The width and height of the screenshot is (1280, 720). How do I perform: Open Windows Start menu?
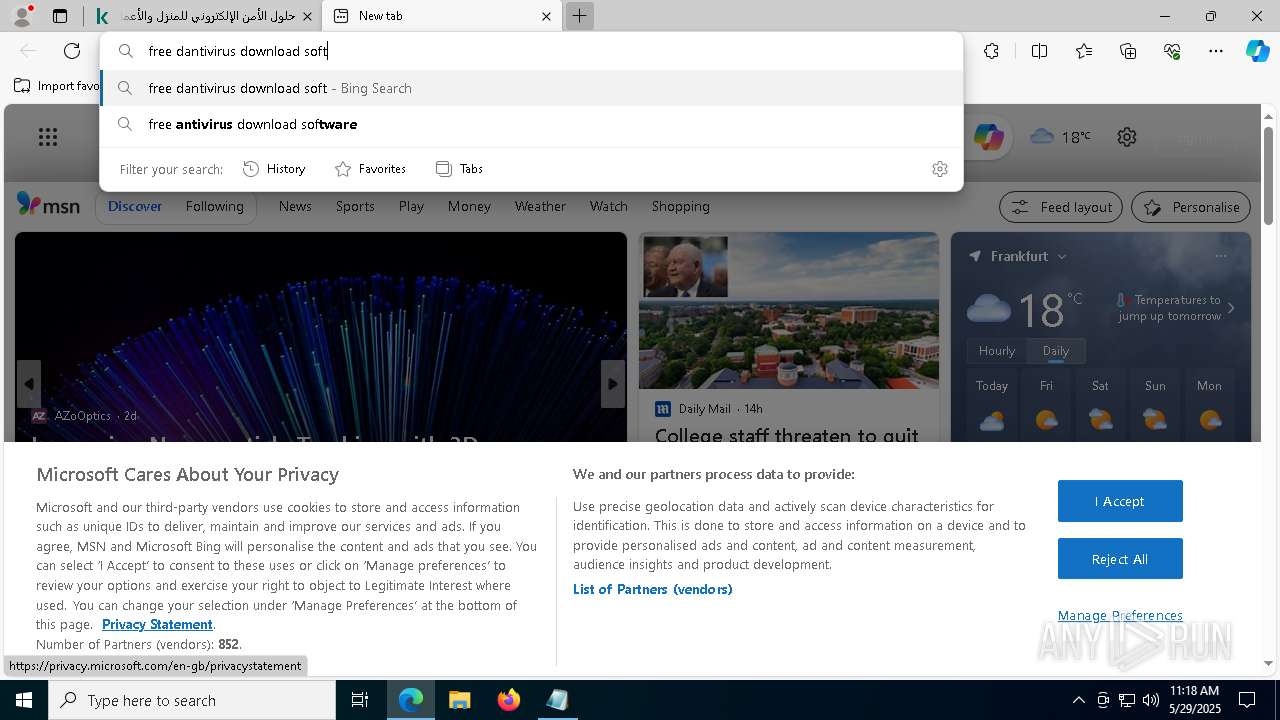[24, 700]
